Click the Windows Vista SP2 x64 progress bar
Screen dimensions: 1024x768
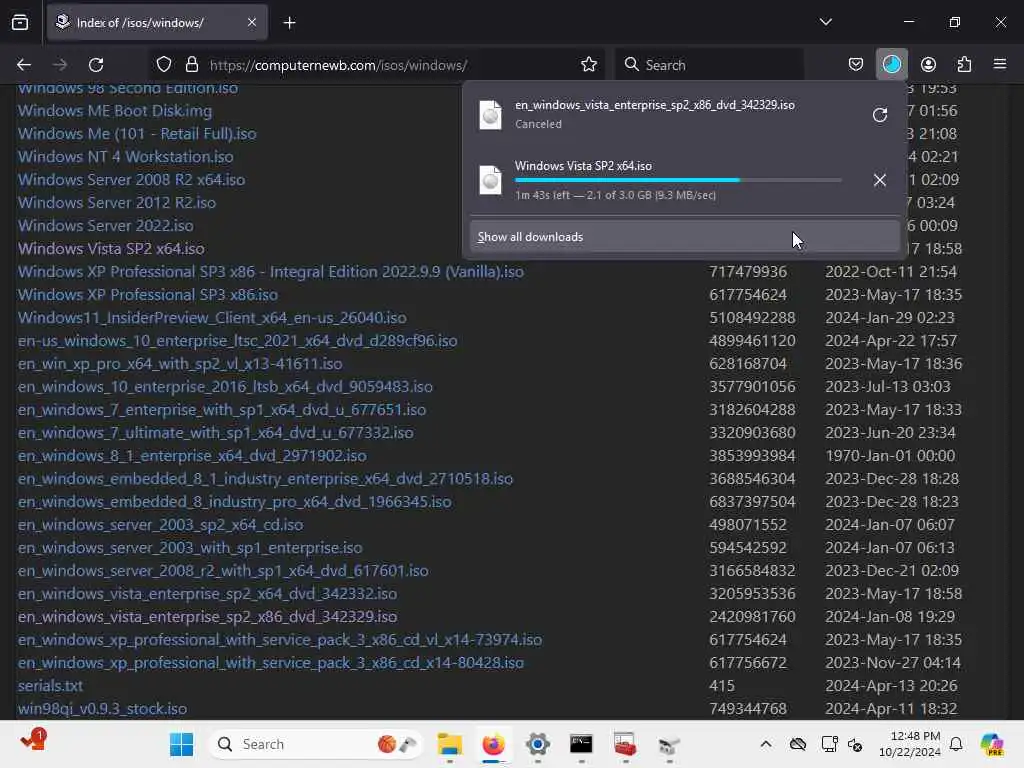678,180
